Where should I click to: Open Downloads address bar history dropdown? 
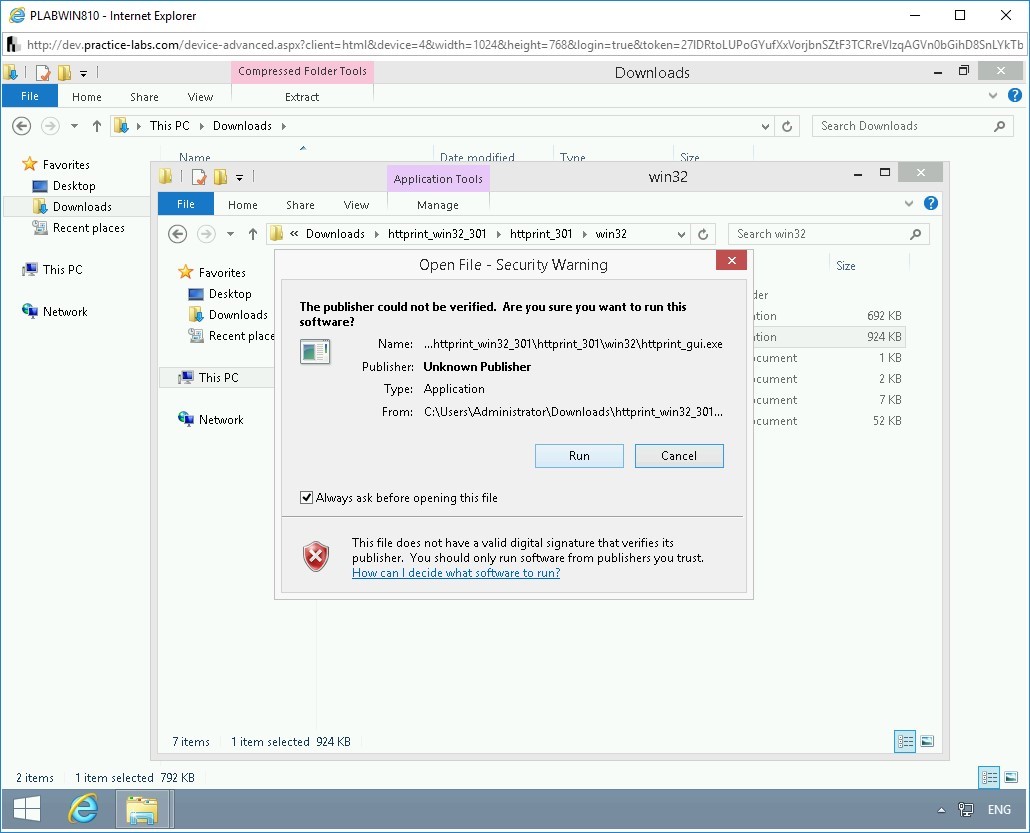coord(766,126)
